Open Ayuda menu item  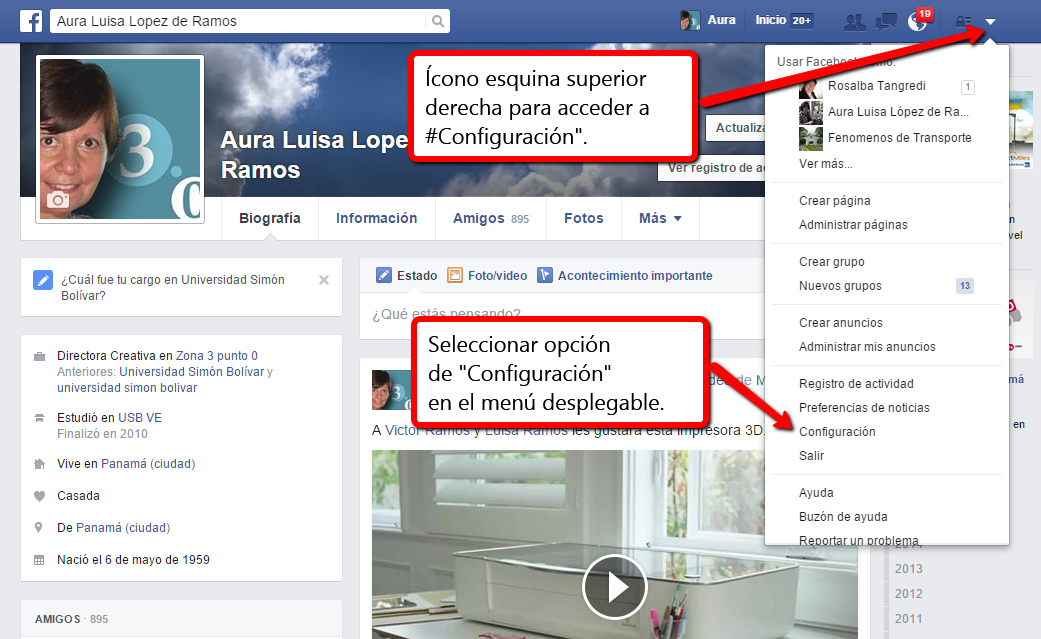816,493
